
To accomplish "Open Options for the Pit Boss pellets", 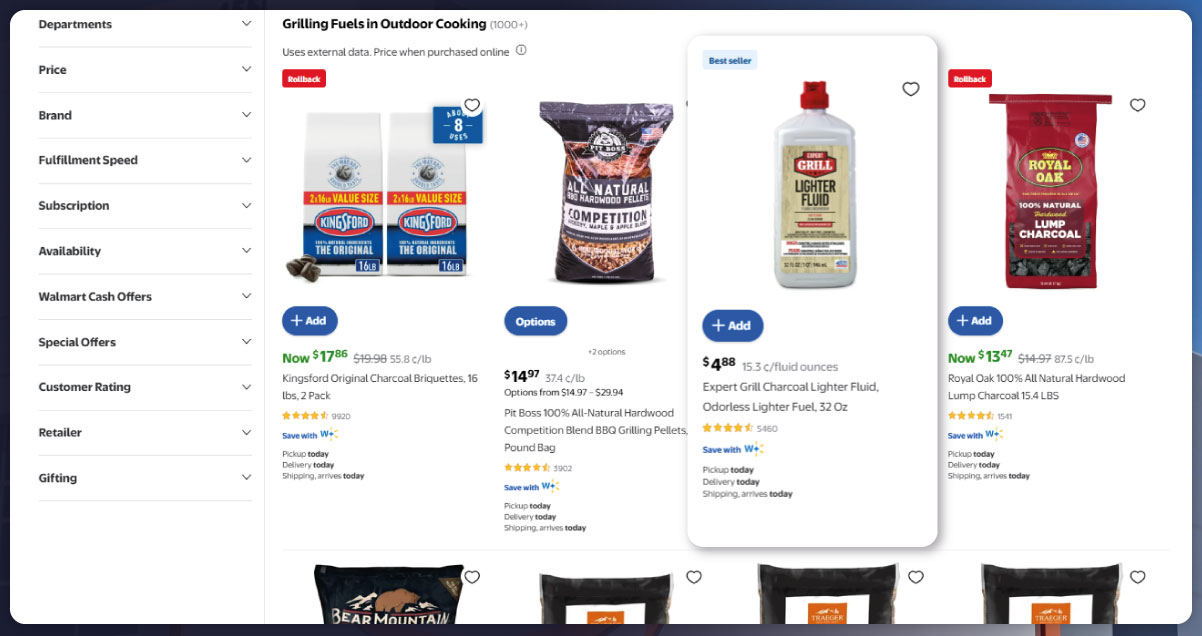I will coord(535,320).
